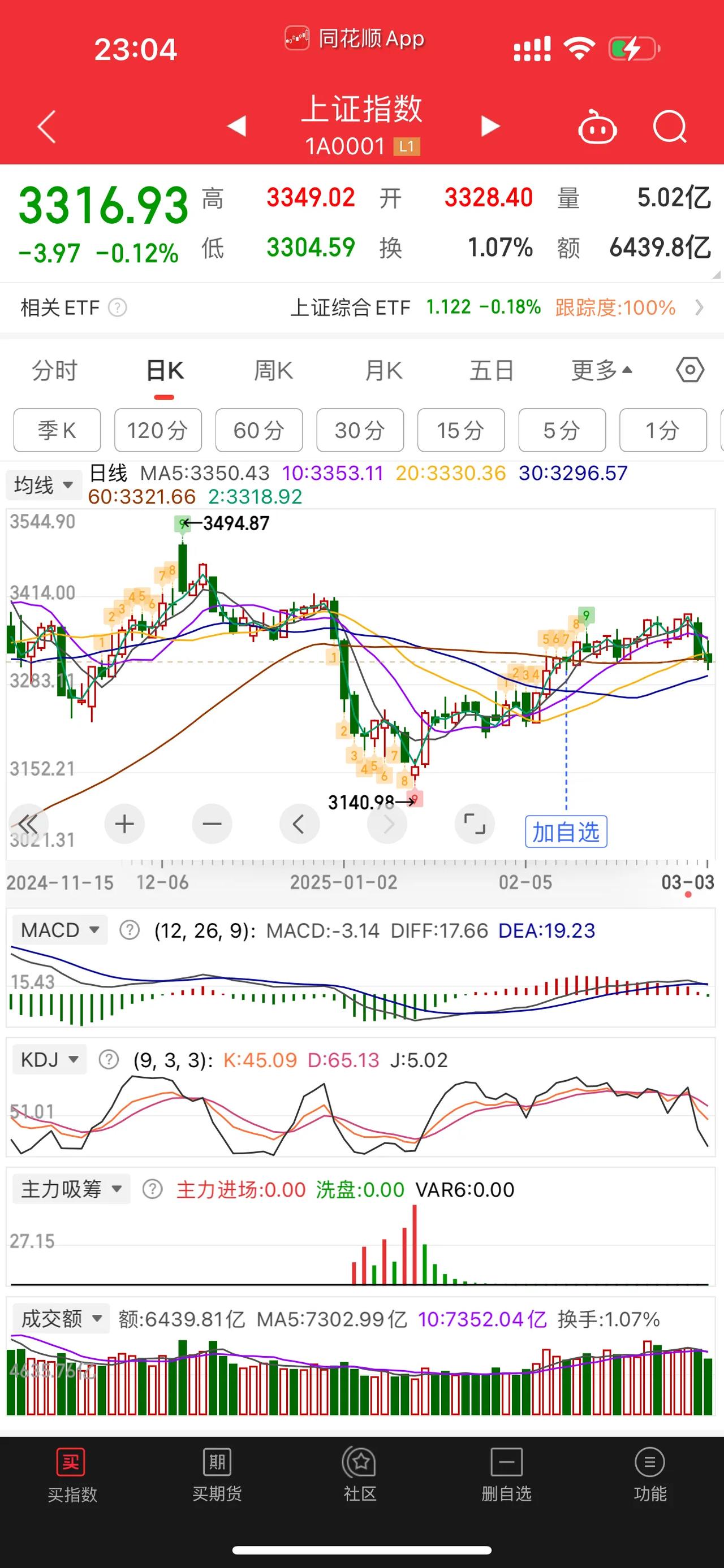Tap the MA5:3350.43 value

(x=205, y=473)
